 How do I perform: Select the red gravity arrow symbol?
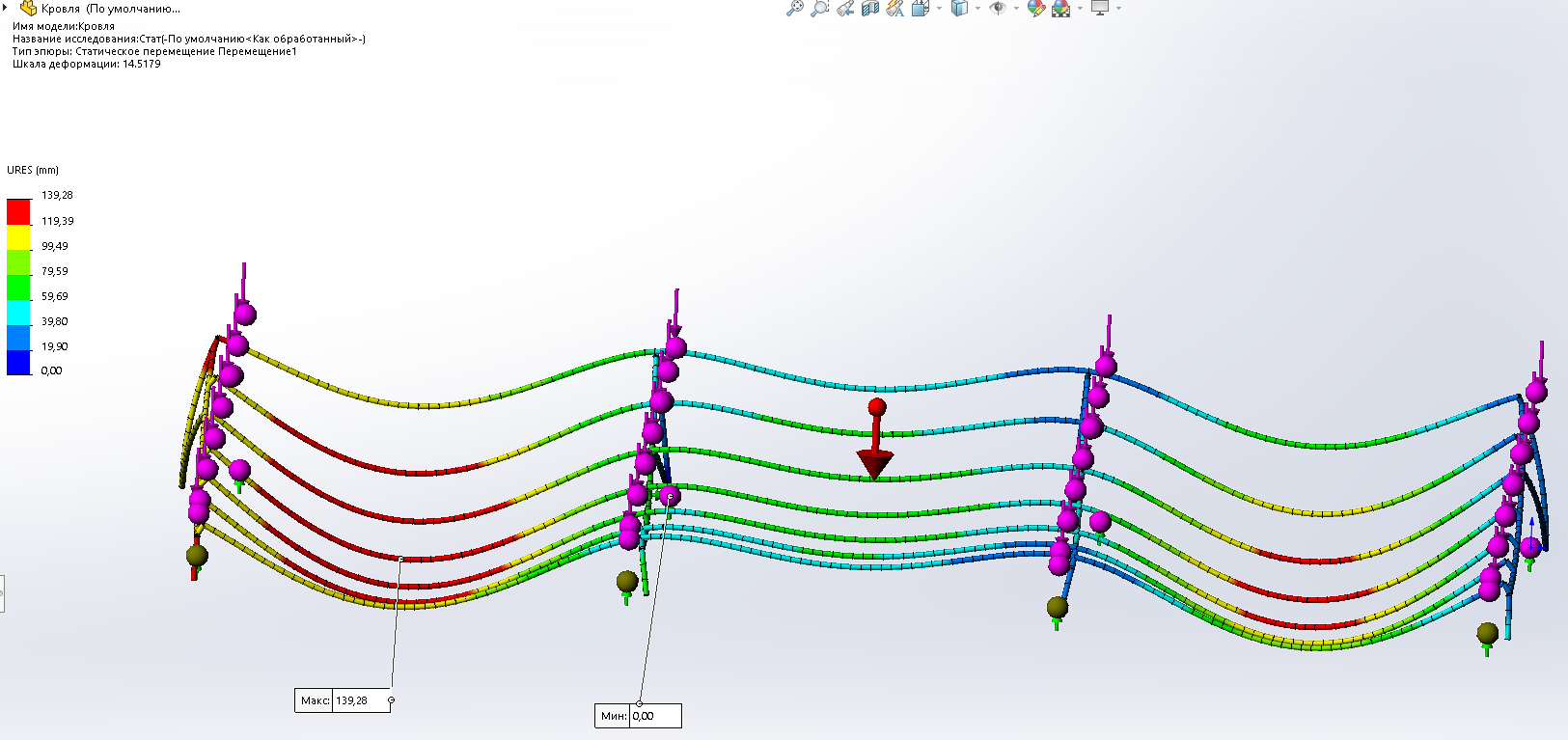(x=875, y=440)
